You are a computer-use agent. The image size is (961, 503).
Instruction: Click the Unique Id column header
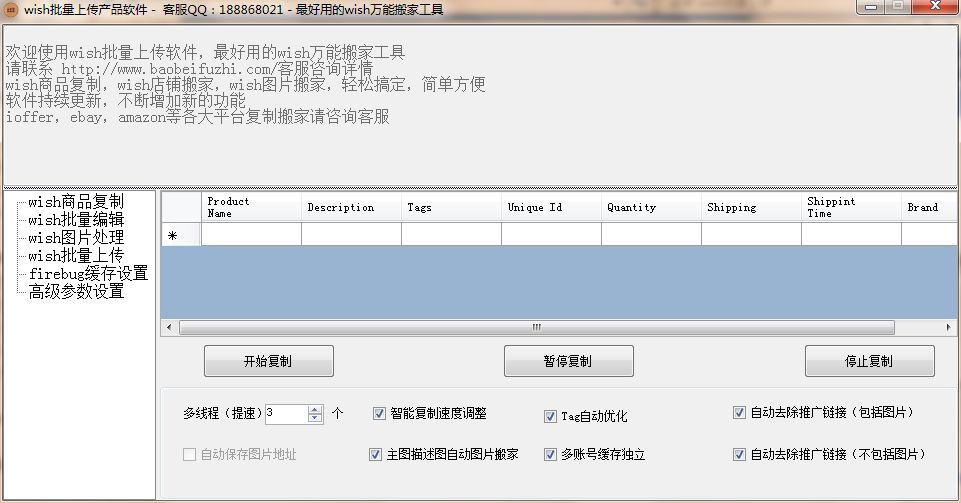coord(551,207)
